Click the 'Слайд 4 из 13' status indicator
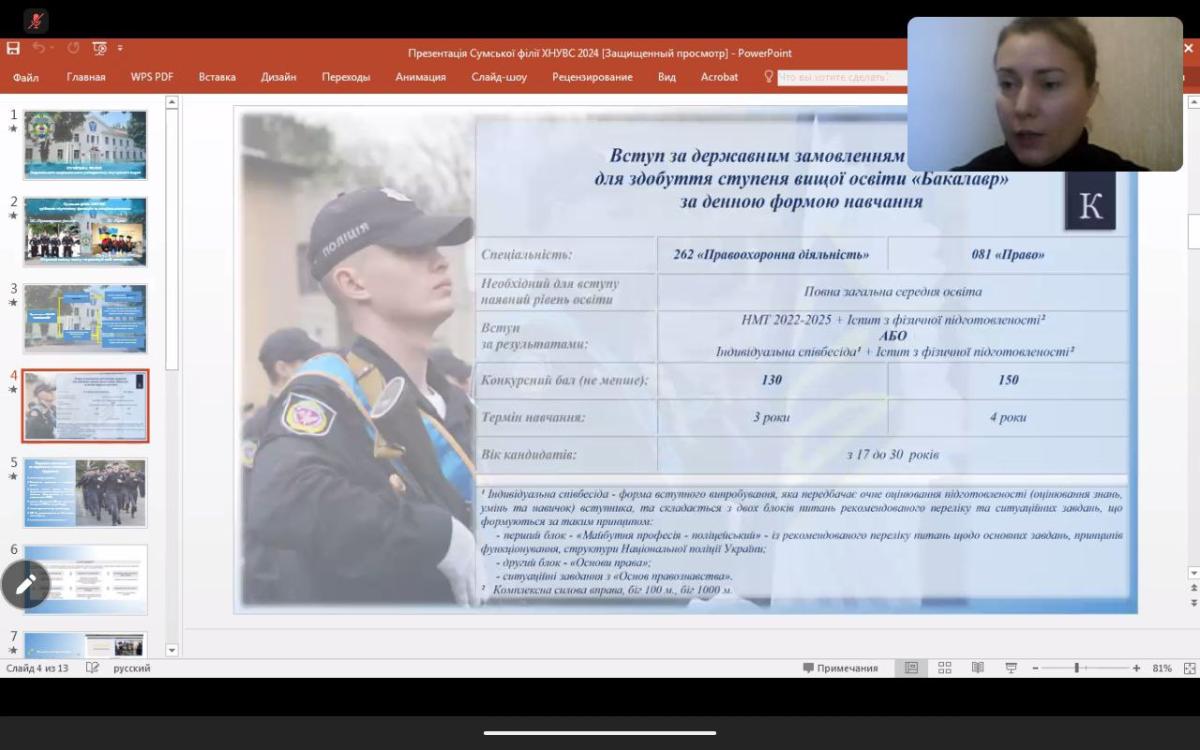 (x=37, y=668)
